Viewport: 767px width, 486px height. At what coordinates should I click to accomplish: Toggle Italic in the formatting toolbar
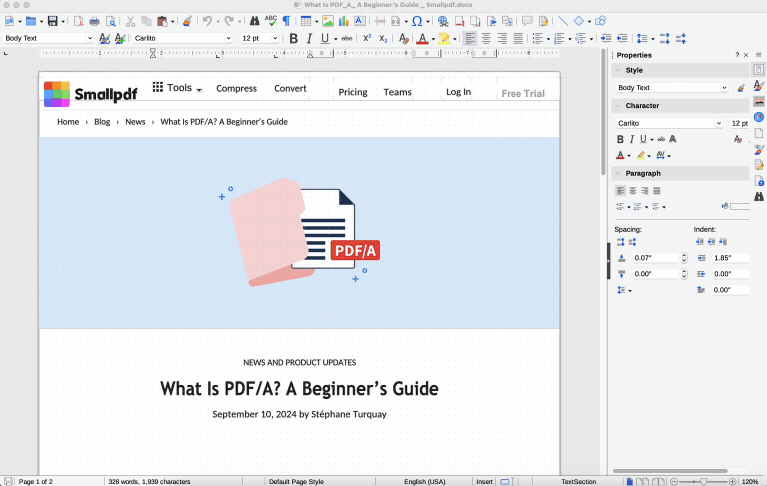click(x=309, y=38)
